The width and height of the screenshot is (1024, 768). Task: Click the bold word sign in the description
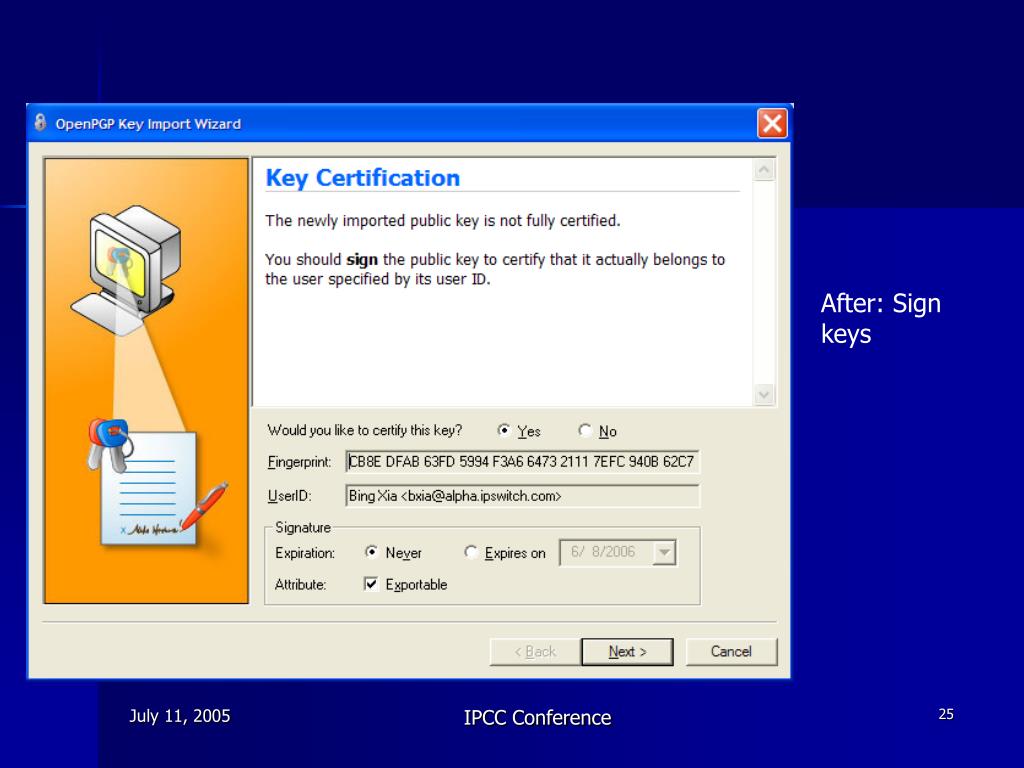click(362, 259)
